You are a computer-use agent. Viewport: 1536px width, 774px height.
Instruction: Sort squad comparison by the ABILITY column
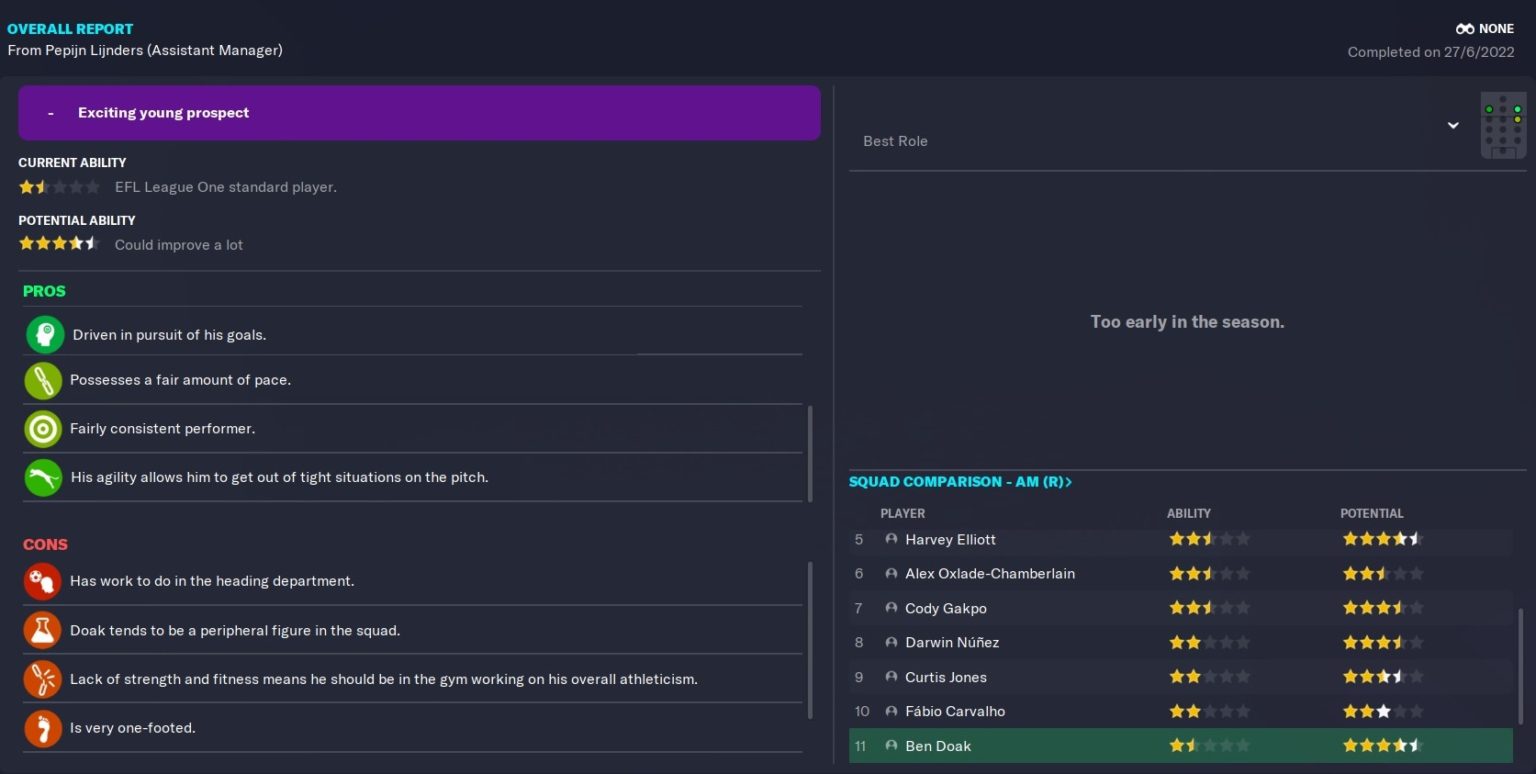pos(1188,513)
